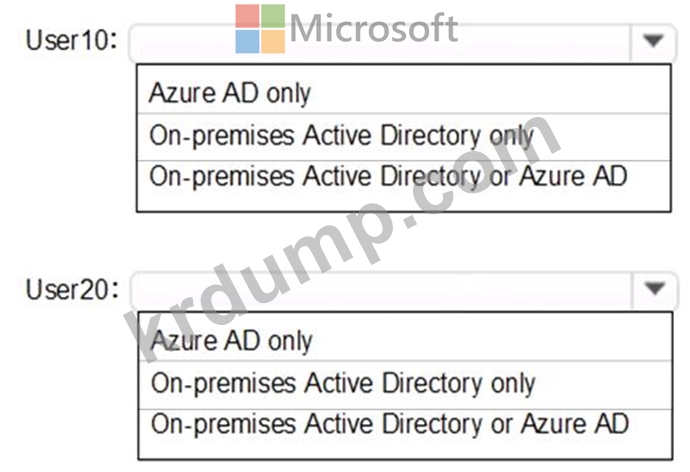Click the blue square of Microsoft logo
Screen dimensions: 690x472
247,41
